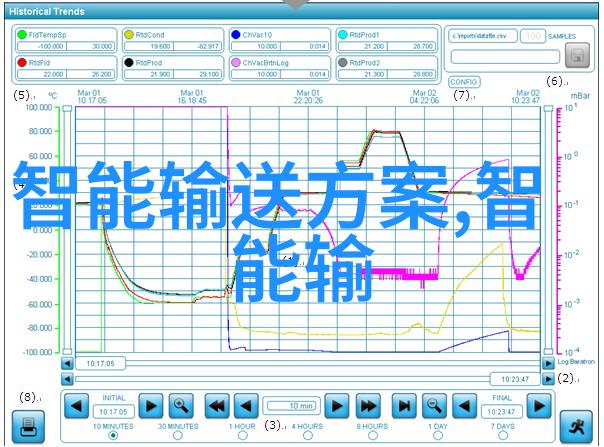Click the FrdTempSp -100.000 value field
Viewport: 604px width, 447px height.
42,46
